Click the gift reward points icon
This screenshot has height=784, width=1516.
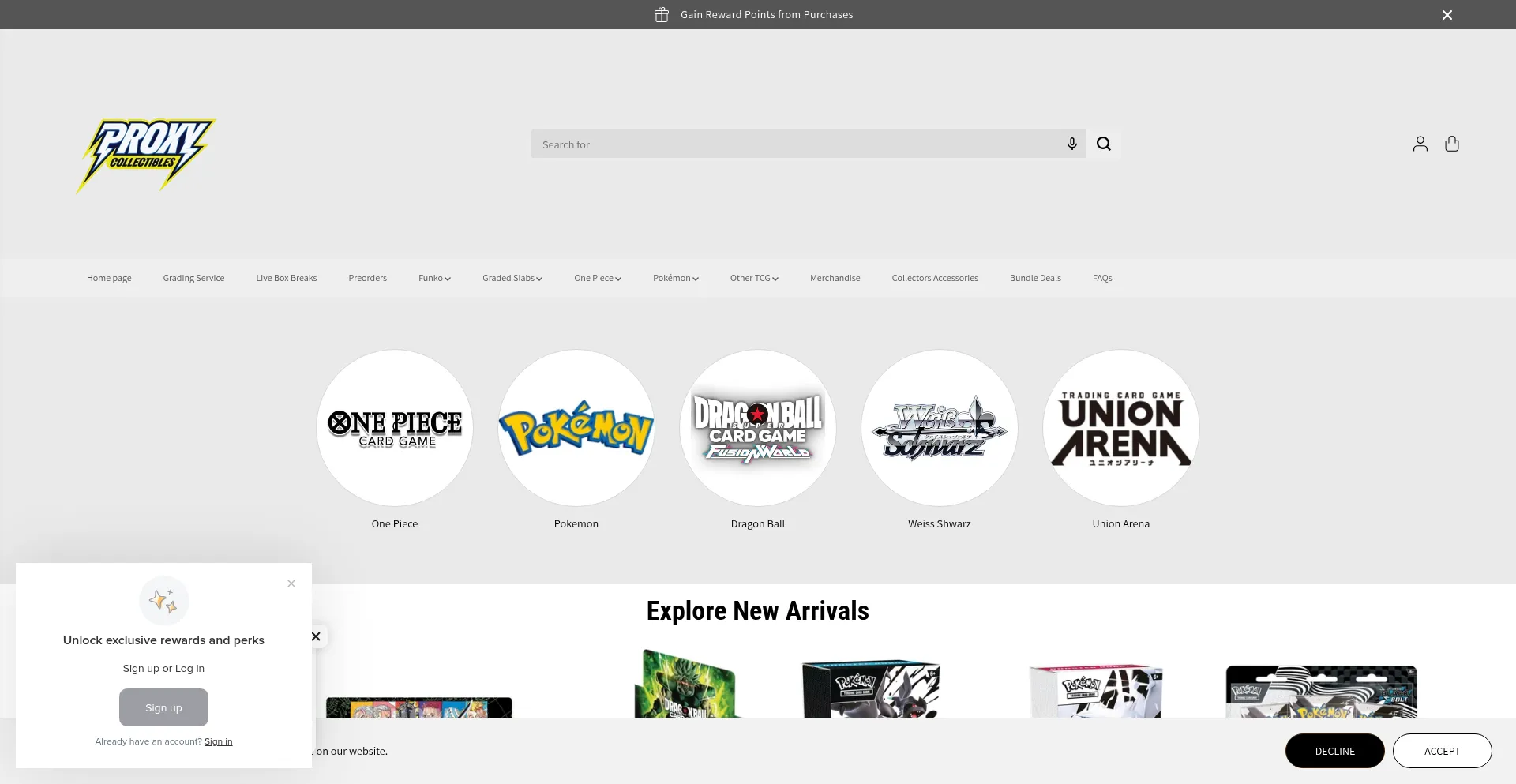tap(662, 14)
